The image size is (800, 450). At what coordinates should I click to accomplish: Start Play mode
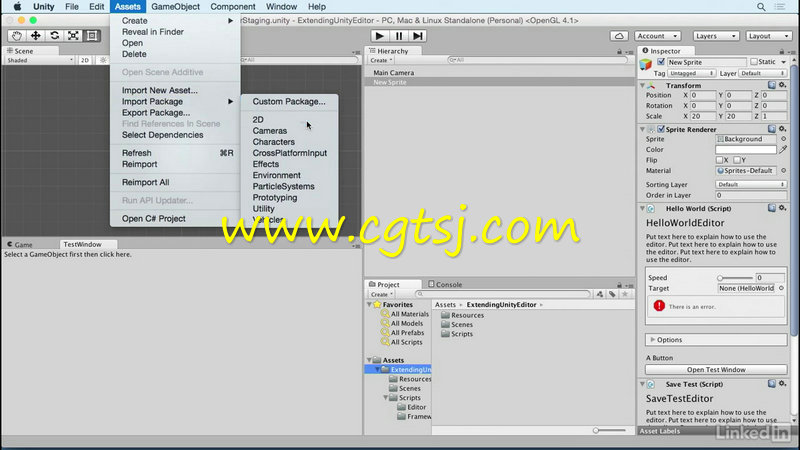pos(379,36)
